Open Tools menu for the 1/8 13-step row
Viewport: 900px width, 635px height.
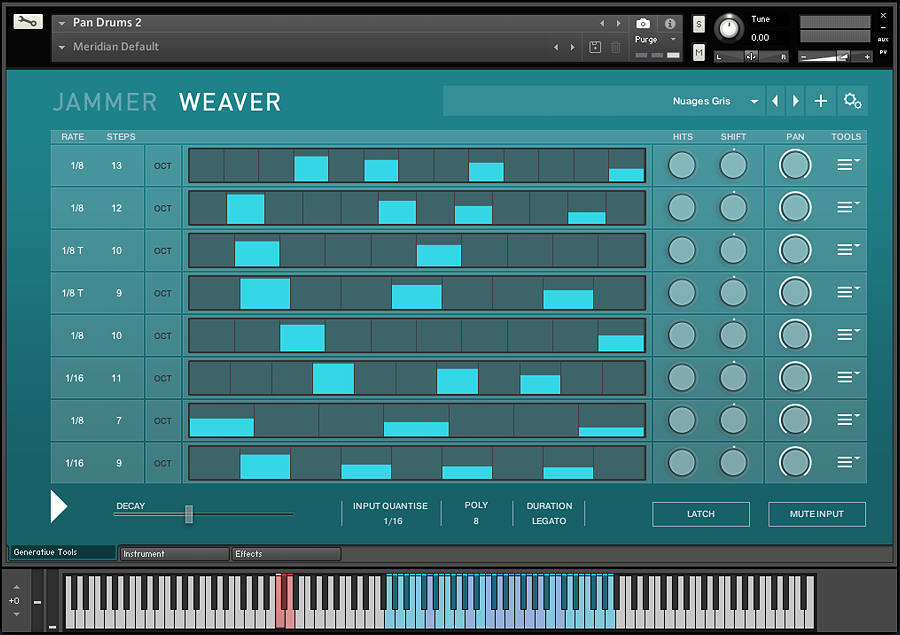[x=847, y=165]
